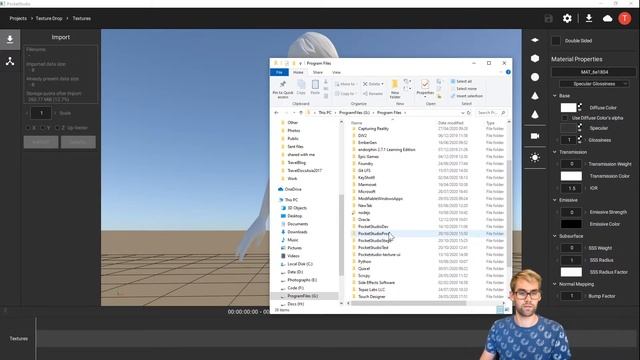Collapse the Base section
This screenshot has height=360, width=640.
555,96
